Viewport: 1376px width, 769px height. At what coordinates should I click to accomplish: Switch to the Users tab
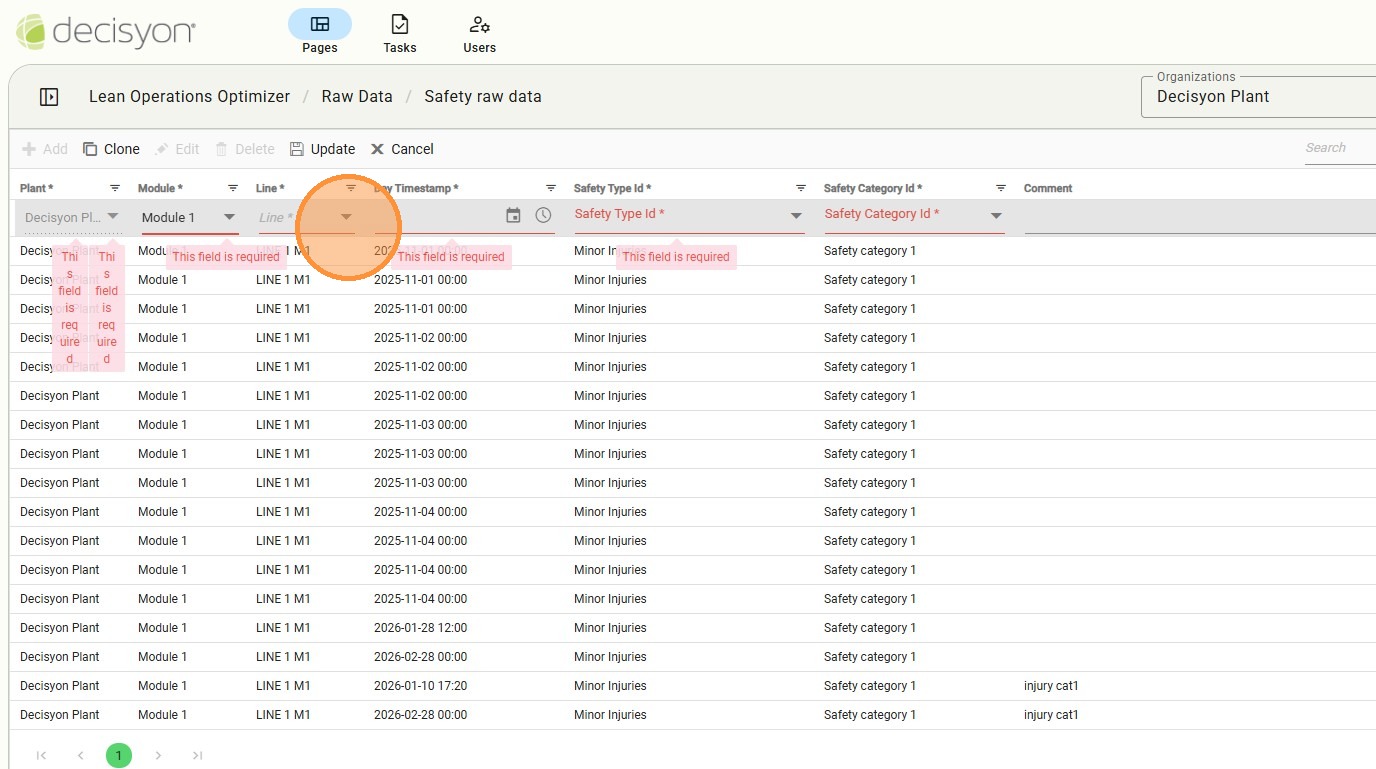[479, 33]
